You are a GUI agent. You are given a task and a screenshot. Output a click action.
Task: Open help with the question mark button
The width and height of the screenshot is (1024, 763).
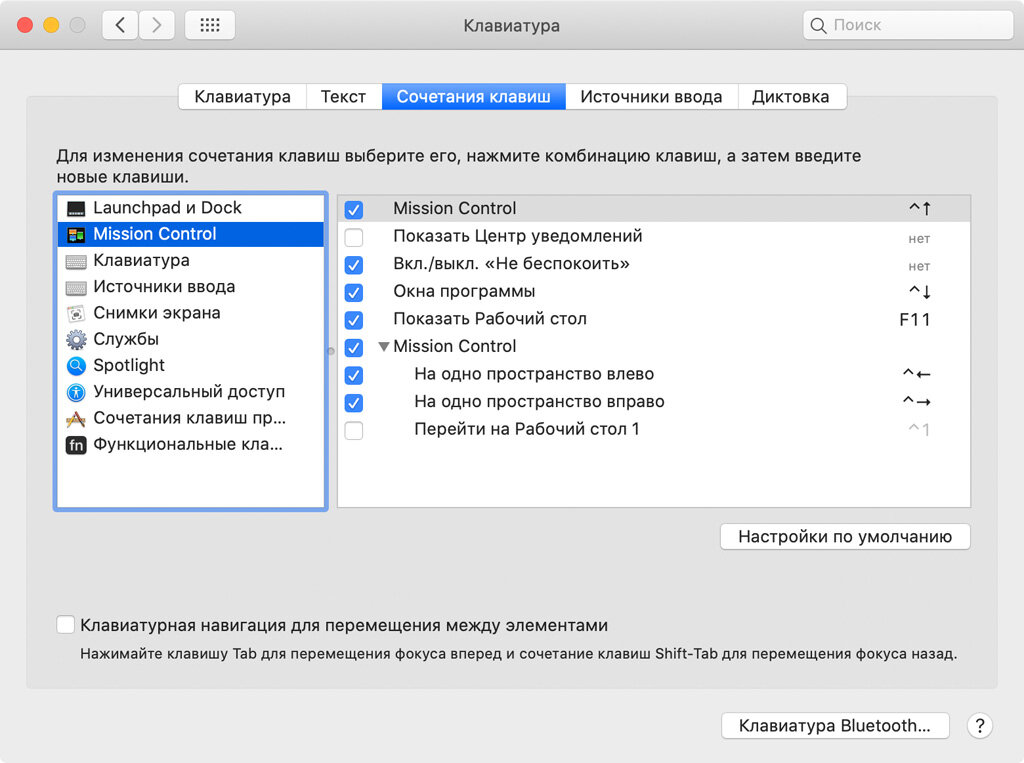click(x=980, y=726)
